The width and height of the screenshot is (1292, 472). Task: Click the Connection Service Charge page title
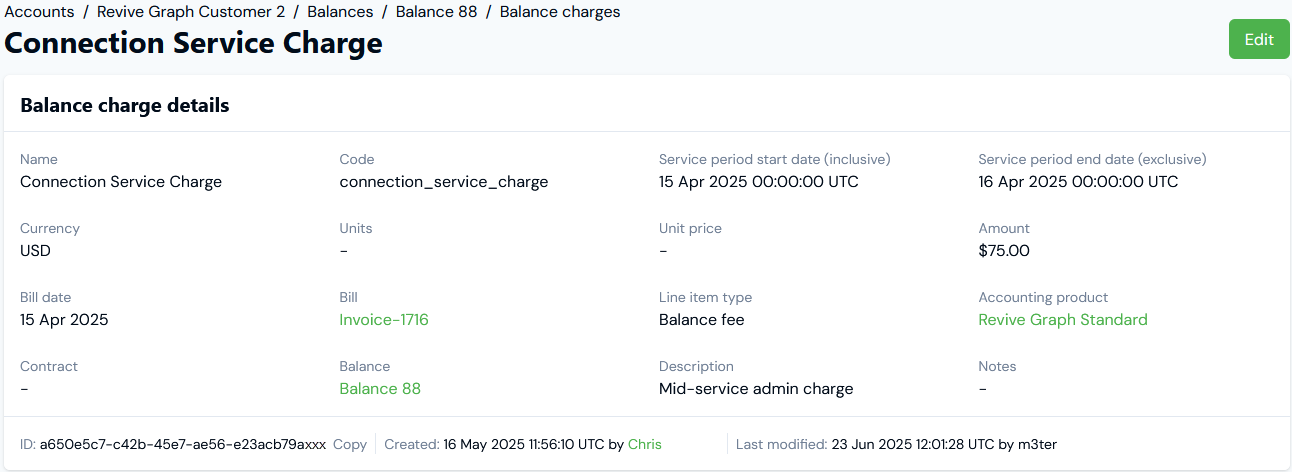193,44
